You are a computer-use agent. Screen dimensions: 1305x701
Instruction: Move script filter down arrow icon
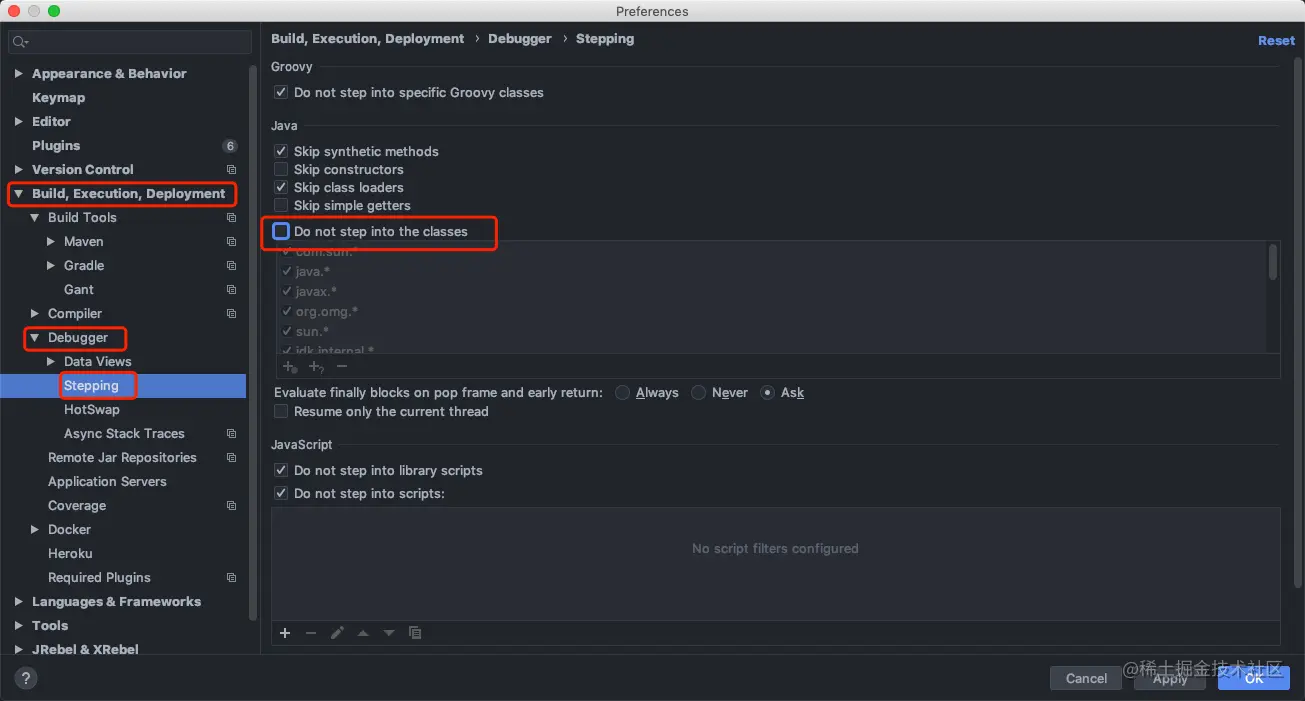pyautogui.click(x=389, y=633)
